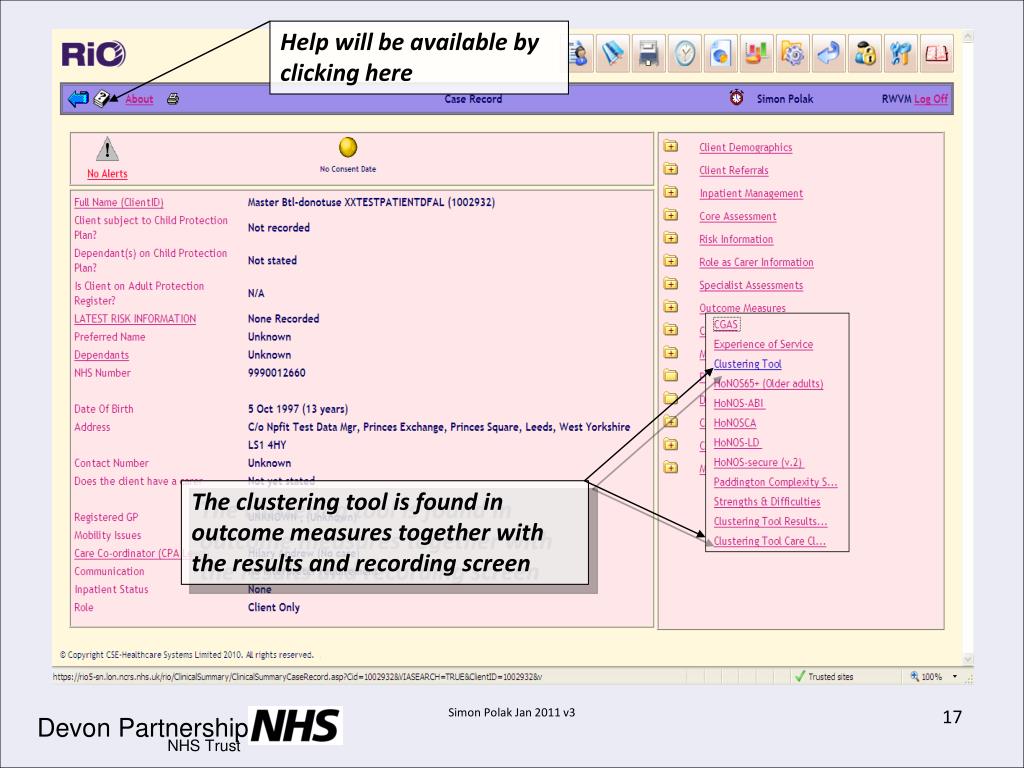This screenshot has height=768, width=1024.
Task: Click the yellow consent status circle
Action: coord(348,147)
